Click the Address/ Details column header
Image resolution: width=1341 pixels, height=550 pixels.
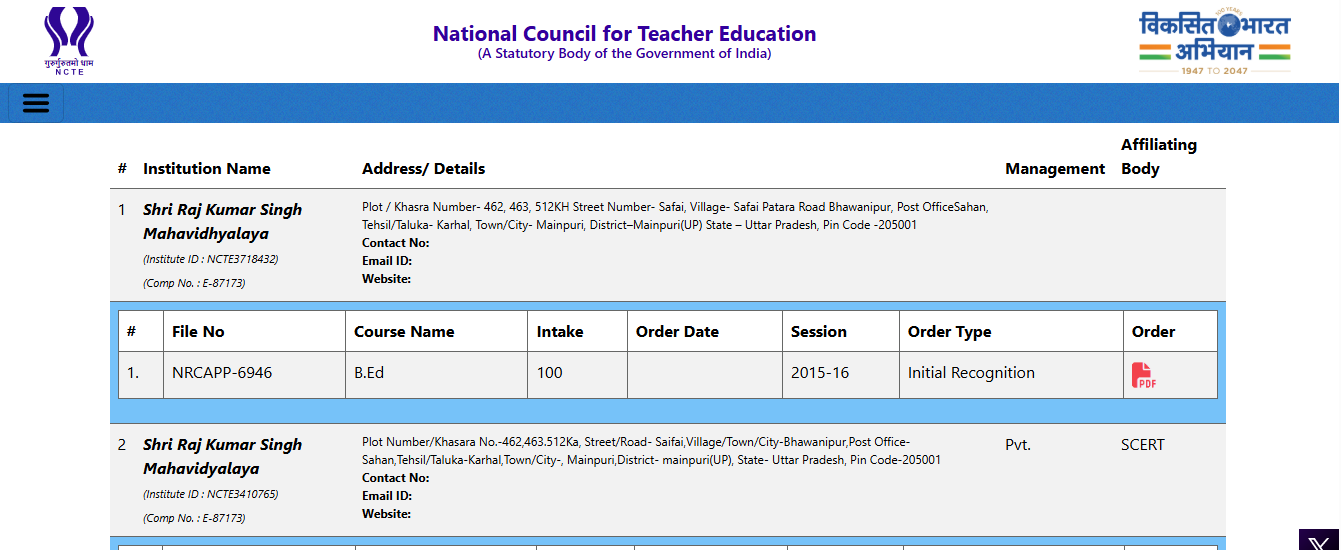click(x=423, y=169)
